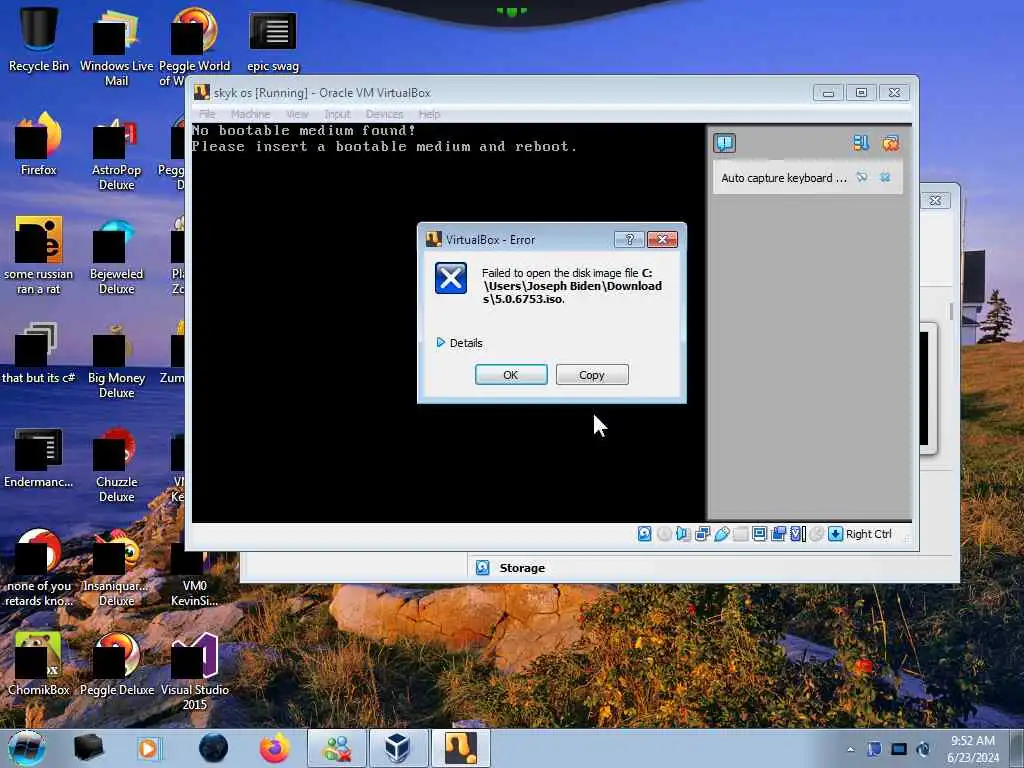
Task: Click the network adapters status icon
Action: click(x=703, y=534)
